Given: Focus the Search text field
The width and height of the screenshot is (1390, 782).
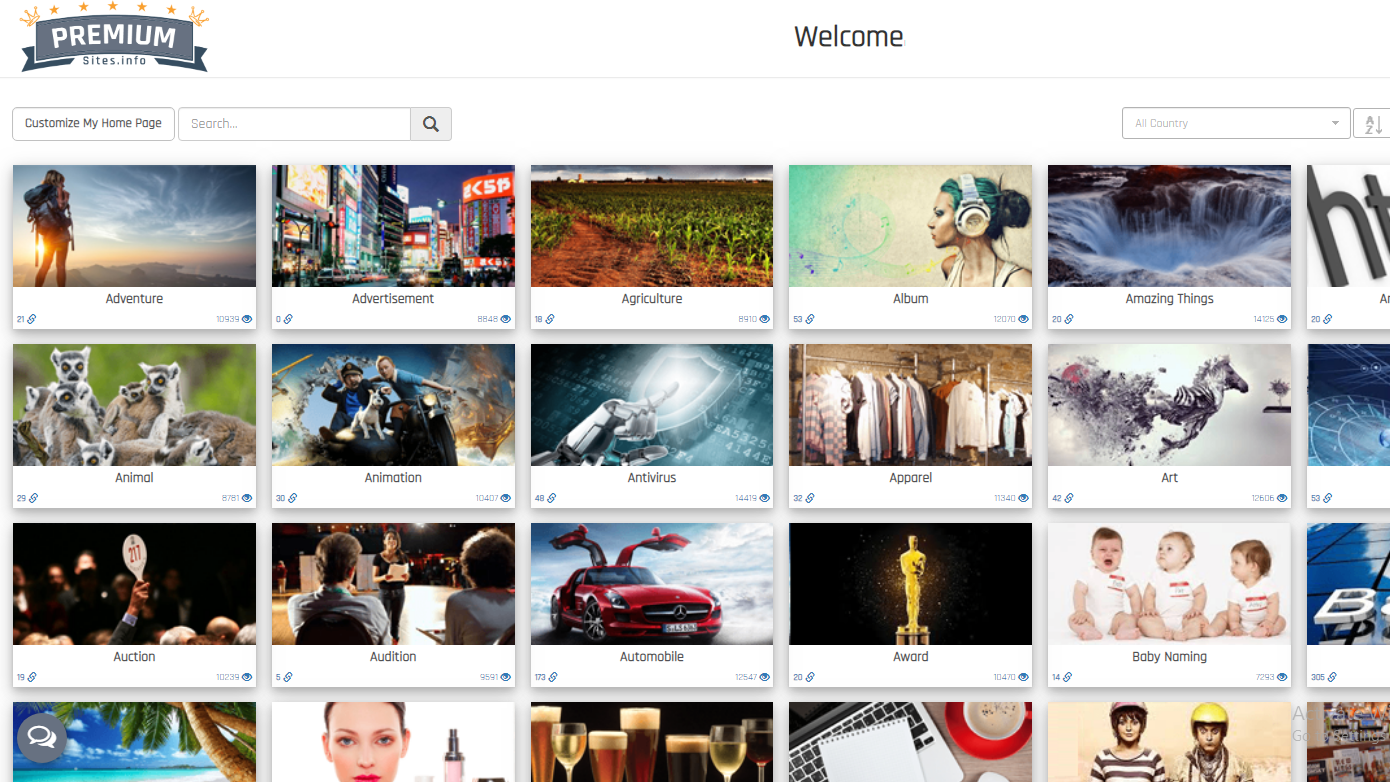Looking at the screenshot, I should pos(294,124).
